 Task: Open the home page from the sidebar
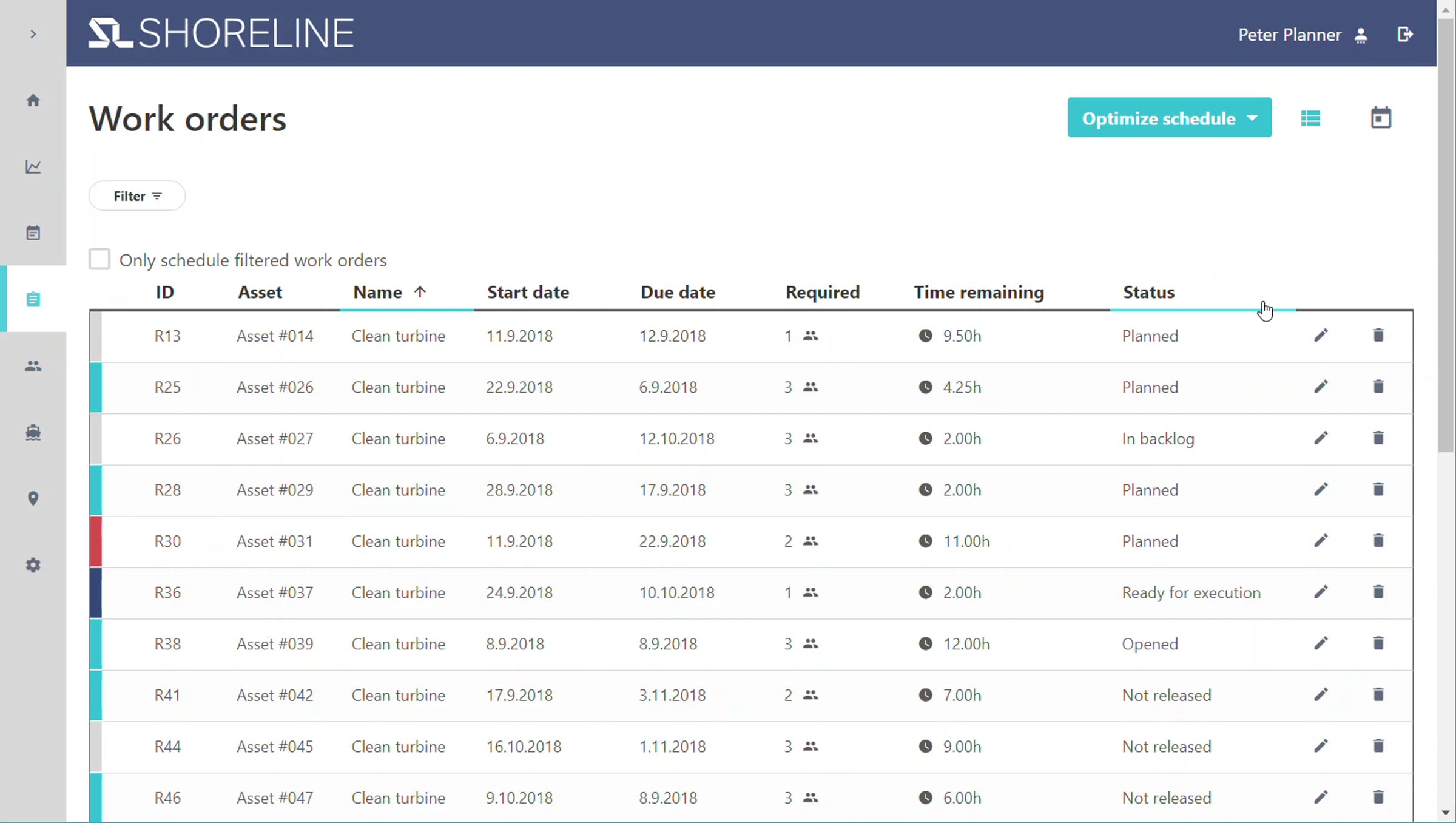pyautogui.click(x=33, y=100)
